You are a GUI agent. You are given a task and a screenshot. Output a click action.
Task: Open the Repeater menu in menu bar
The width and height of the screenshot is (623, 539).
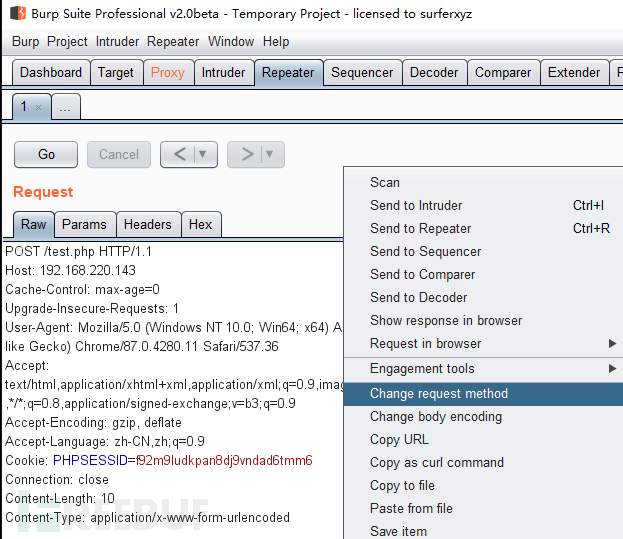(x=173, y=42)
